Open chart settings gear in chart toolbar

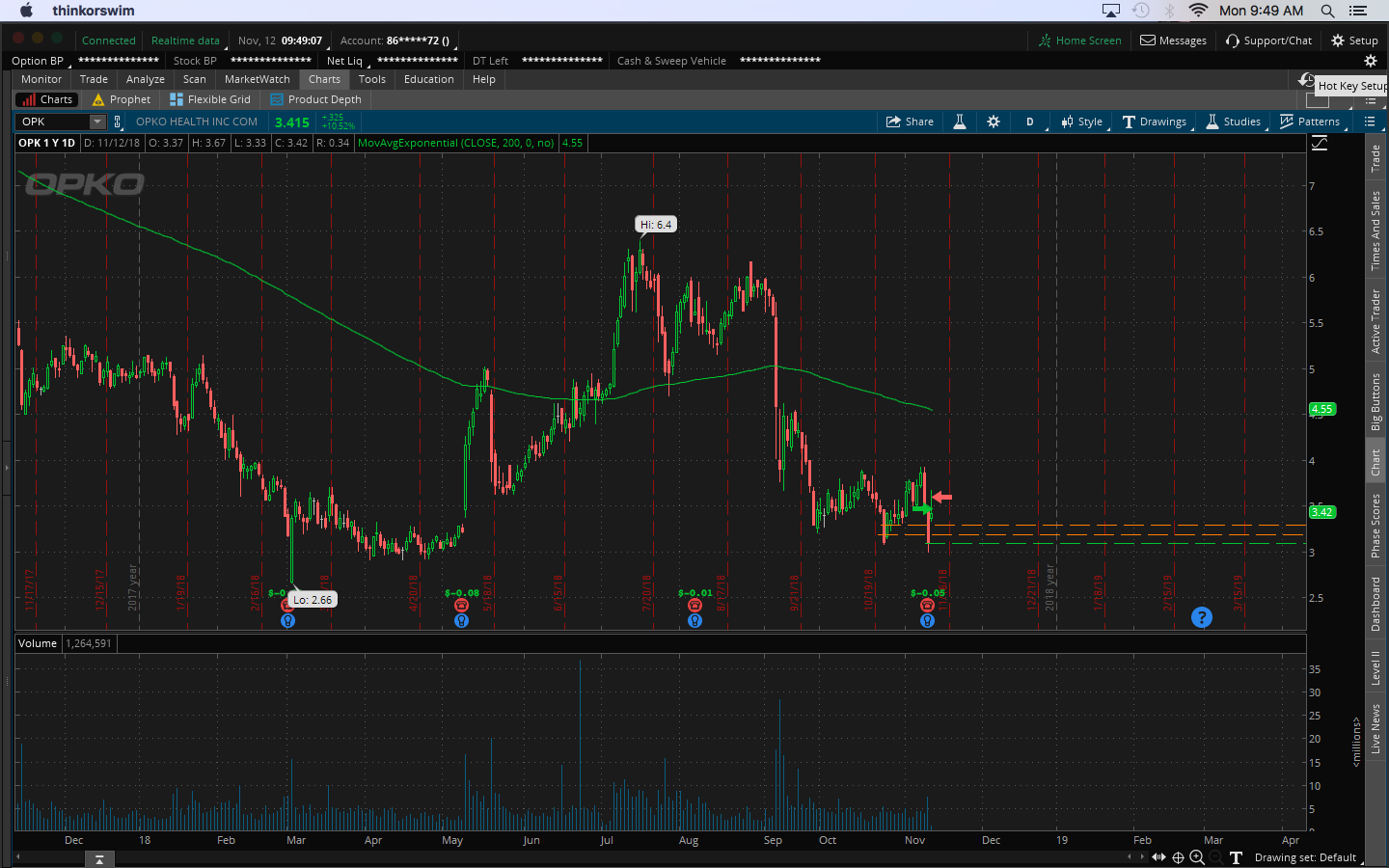[x=994, y=122]
